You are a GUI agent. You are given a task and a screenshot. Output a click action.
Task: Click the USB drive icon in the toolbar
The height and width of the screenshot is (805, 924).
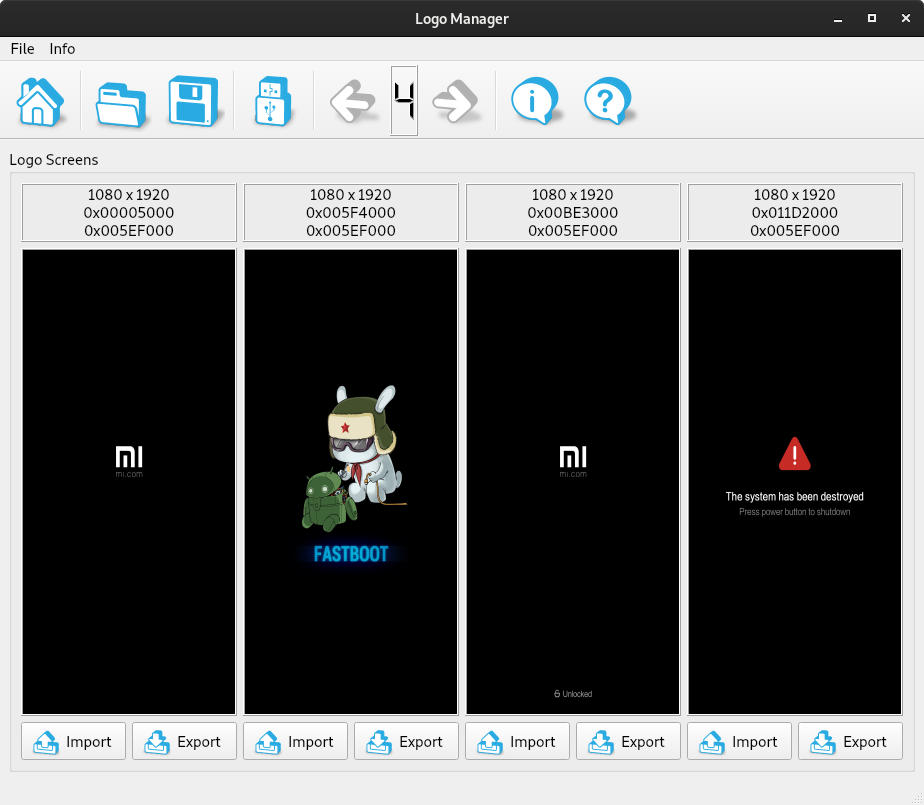[x=272, y=101]
